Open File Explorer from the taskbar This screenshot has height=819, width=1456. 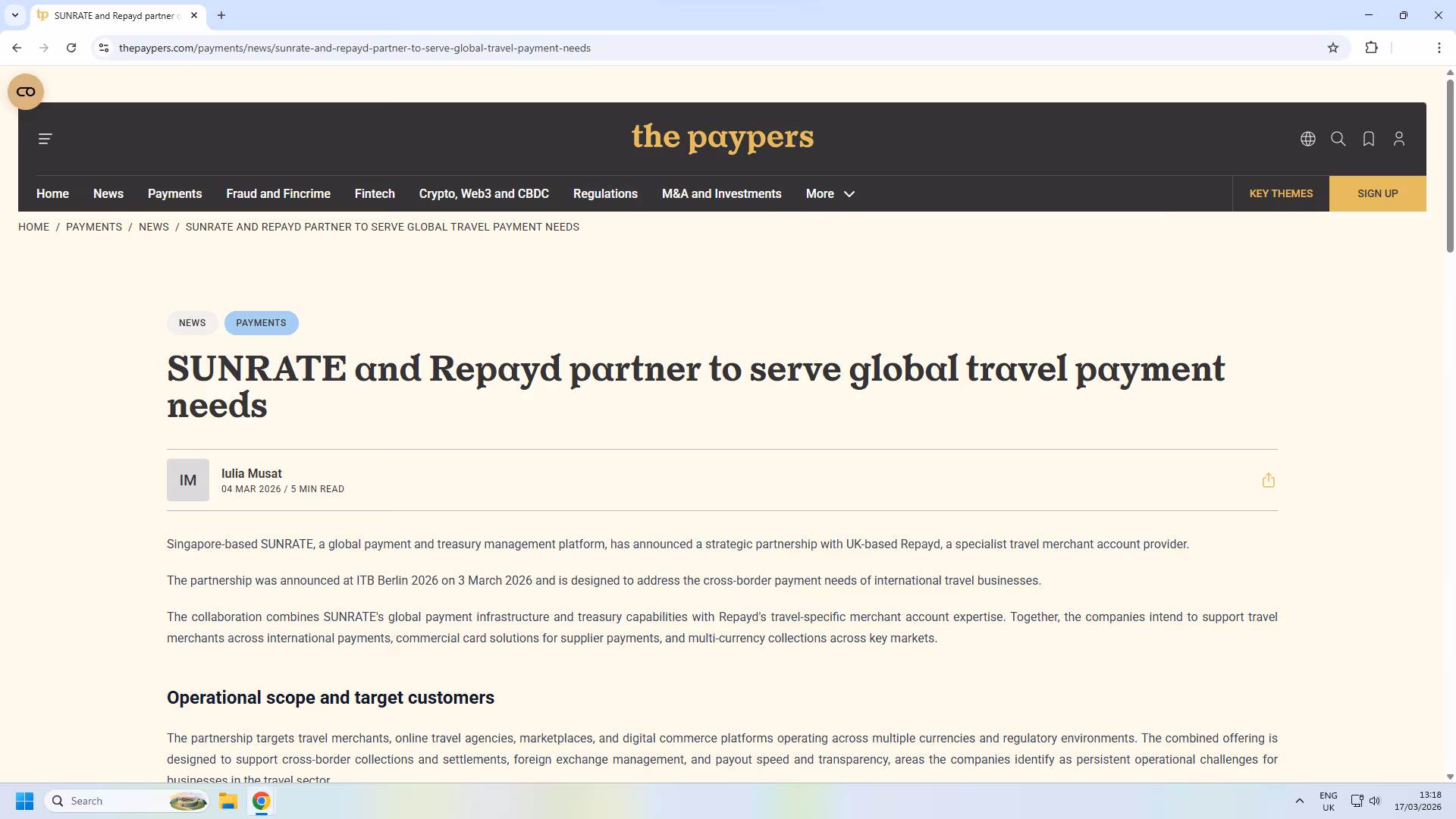tap(228, 801)
